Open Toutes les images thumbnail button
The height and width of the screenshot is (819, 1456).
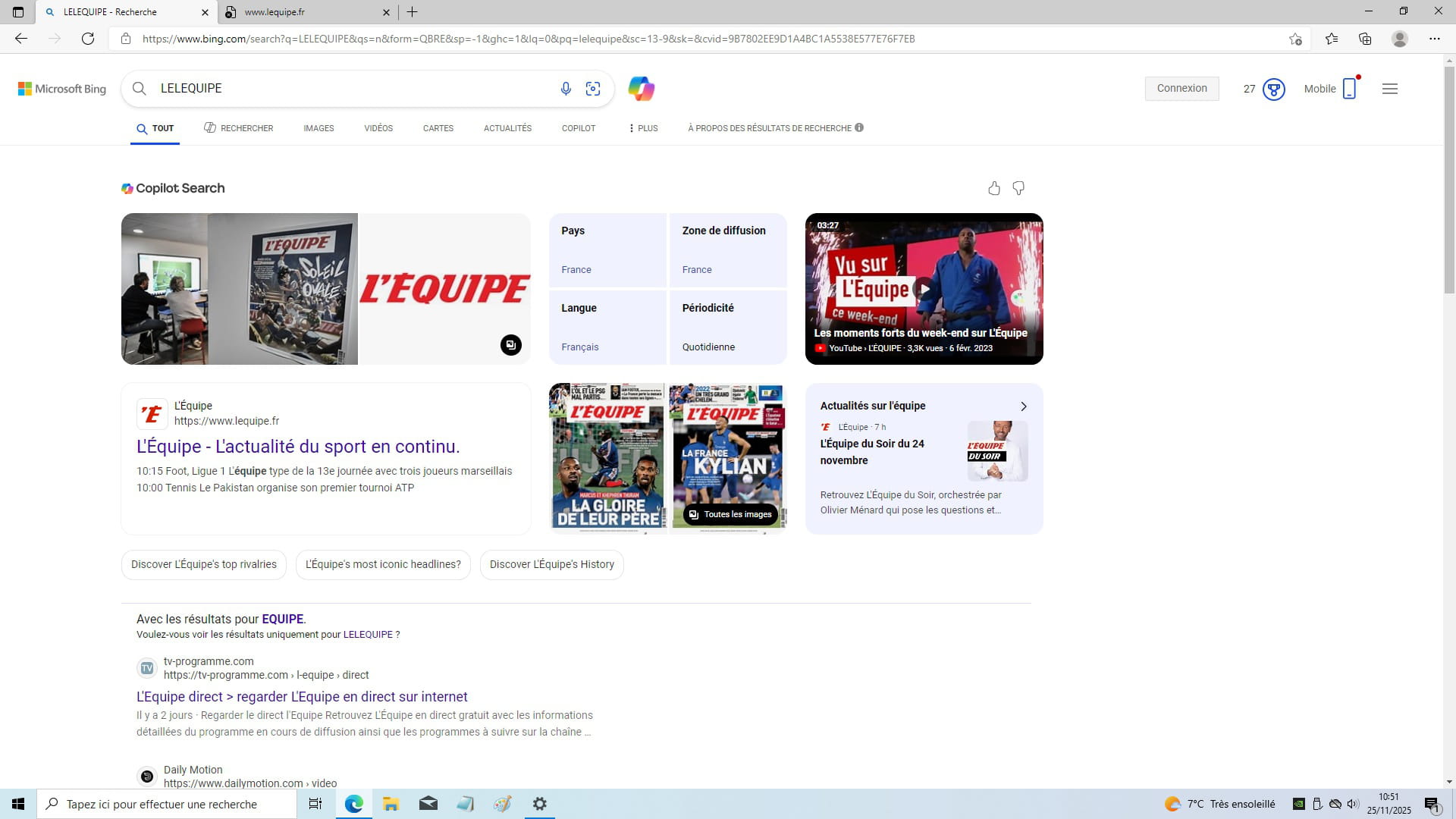pyautogui.click(x=730, y=514)
